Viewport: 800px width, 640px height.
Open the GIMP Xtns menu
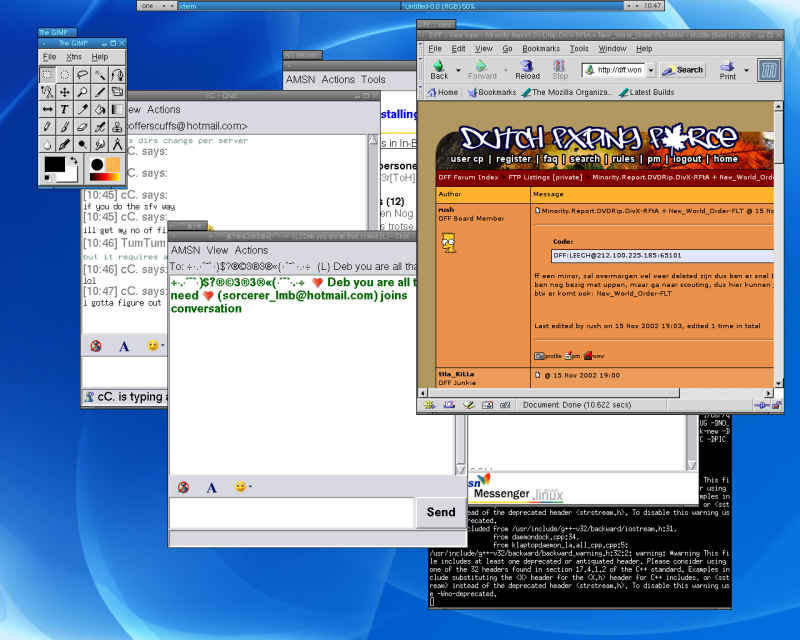coord(74,57)
